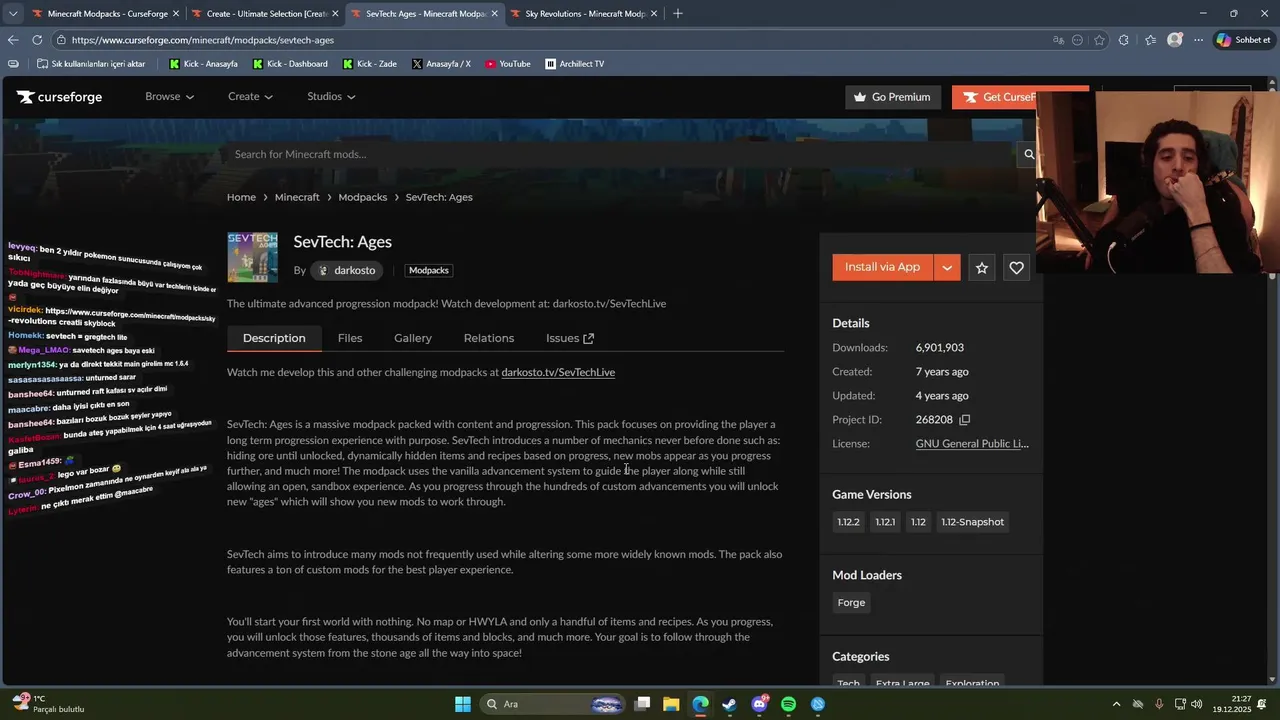Open the notification bell in taskbar
This screenshot has width=1280, height=720.
[x=1261, y=704]
